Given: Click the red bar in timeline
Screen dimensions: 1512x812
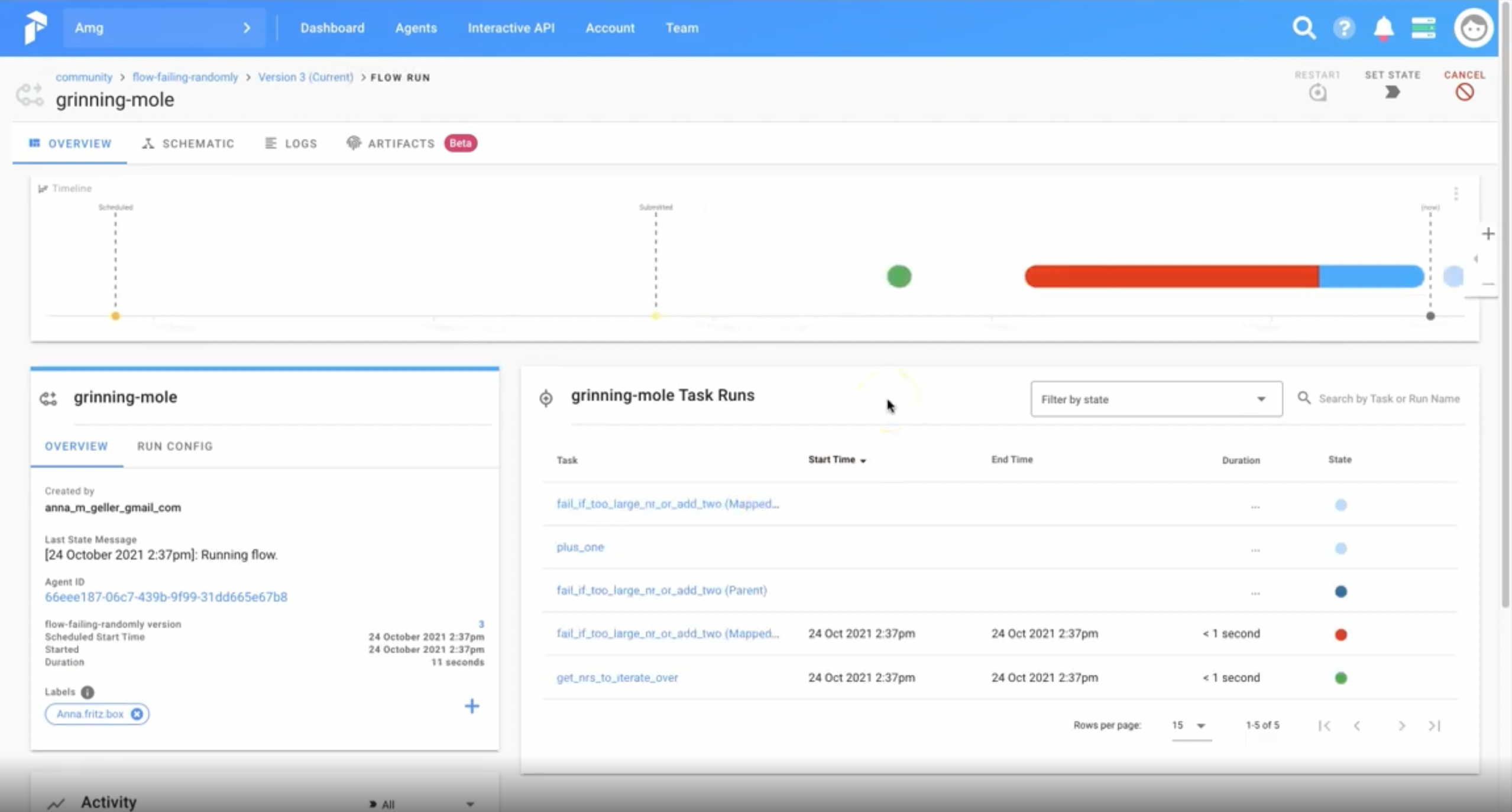Looking at the screenshot, I should tap(1171, 277).
